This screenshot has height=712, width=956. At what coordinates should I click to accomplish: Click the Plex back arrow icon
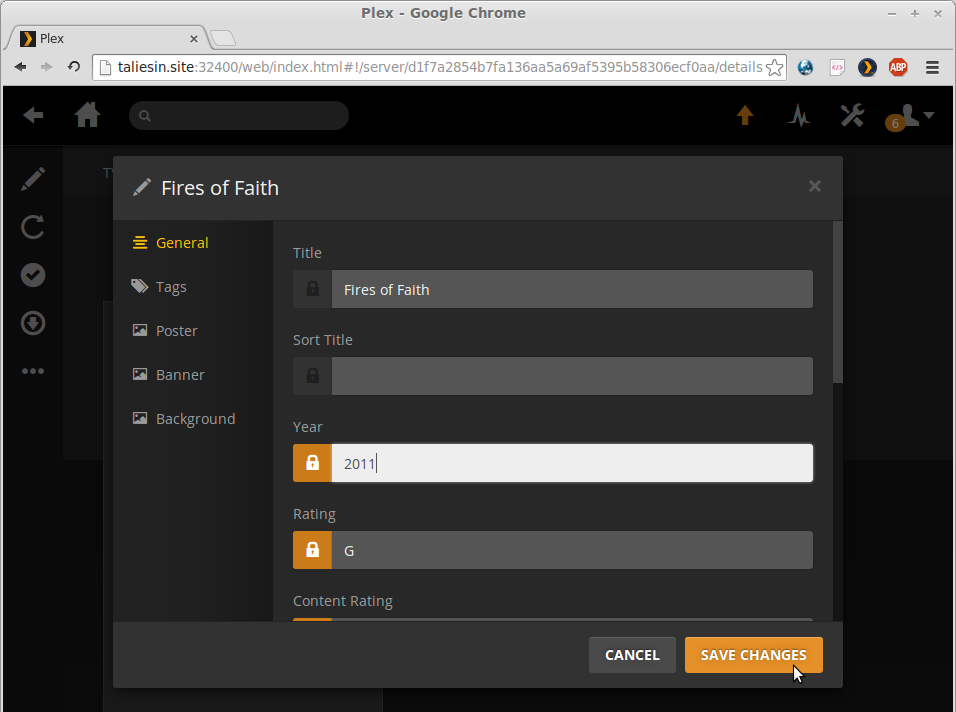coord(33,115)
